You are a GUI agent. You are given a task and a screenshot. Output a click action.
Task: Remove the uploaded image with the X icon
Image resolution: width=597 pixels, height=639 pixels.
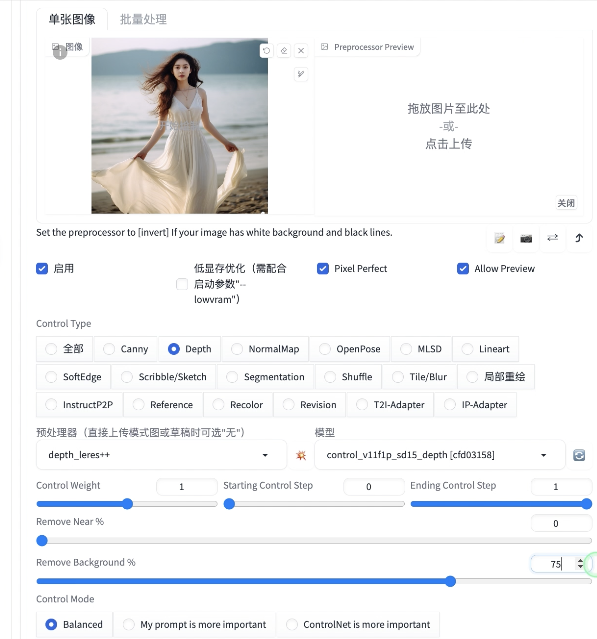(301, 51)
